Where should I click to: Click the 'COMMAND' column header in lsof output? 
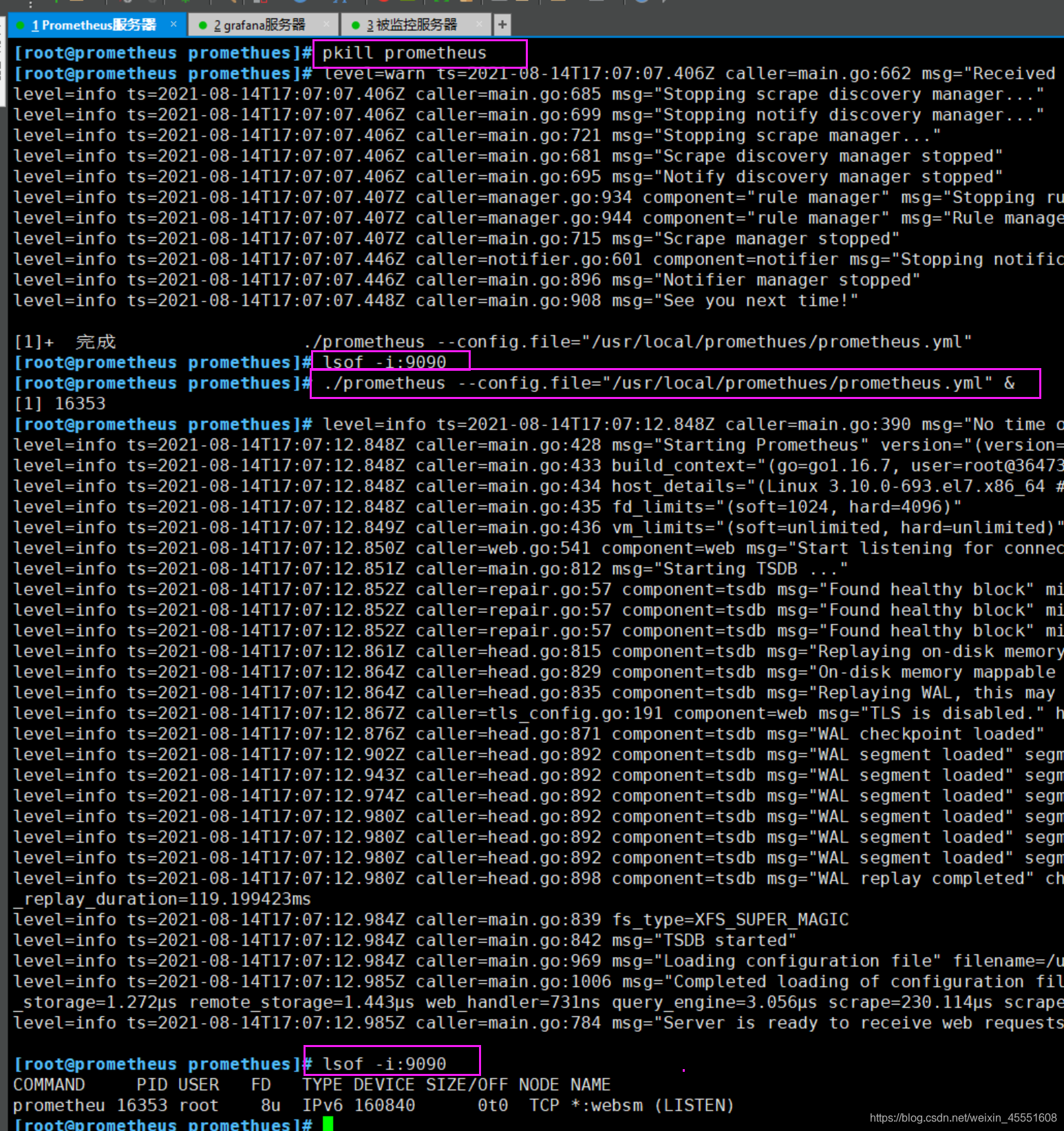(x=49, y=1085)
